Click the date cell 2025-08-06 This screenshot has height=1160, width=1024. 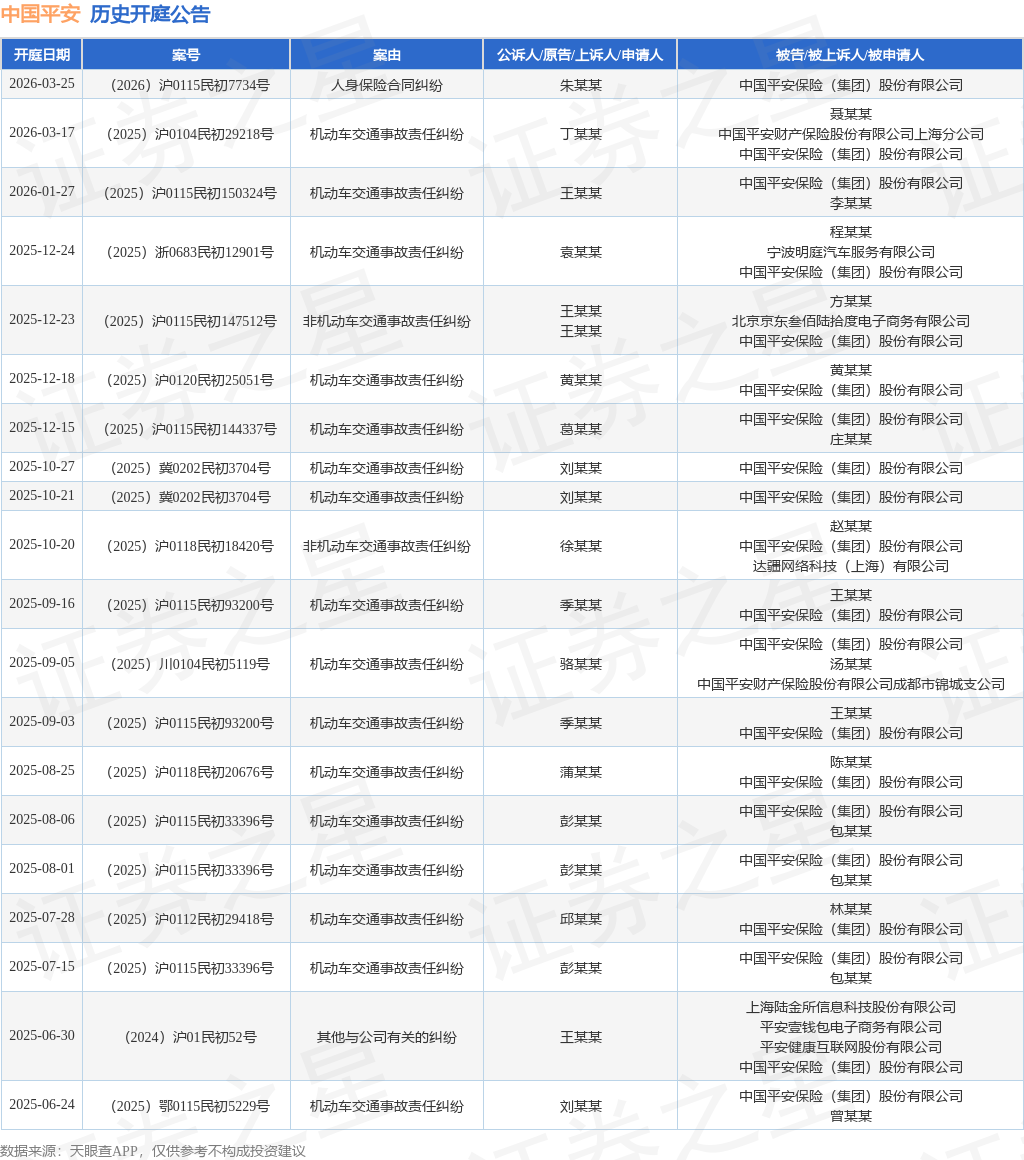coord(41,820)
